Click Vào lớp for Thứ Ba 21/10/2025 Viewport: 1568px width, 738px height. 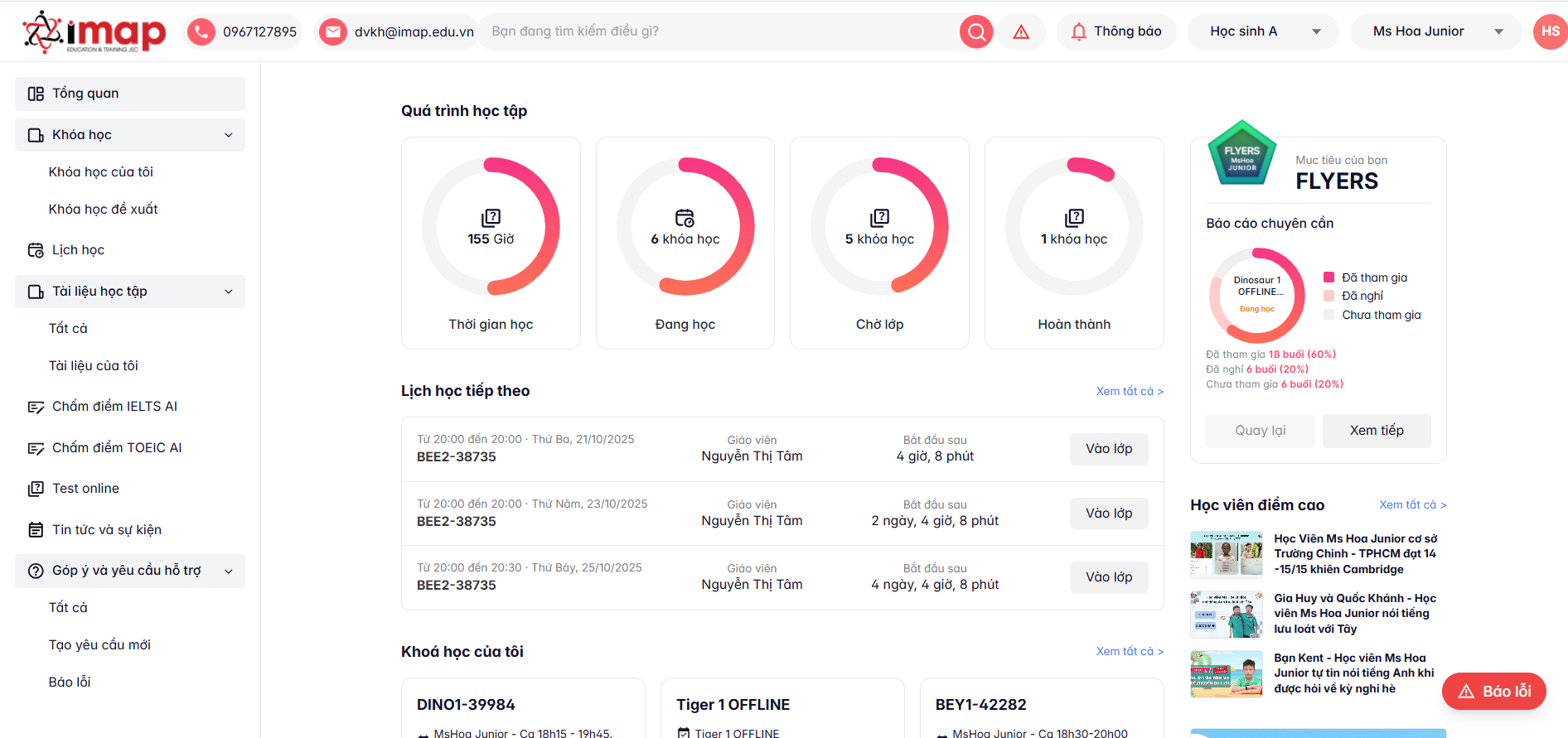click(x=1109, y=449)
